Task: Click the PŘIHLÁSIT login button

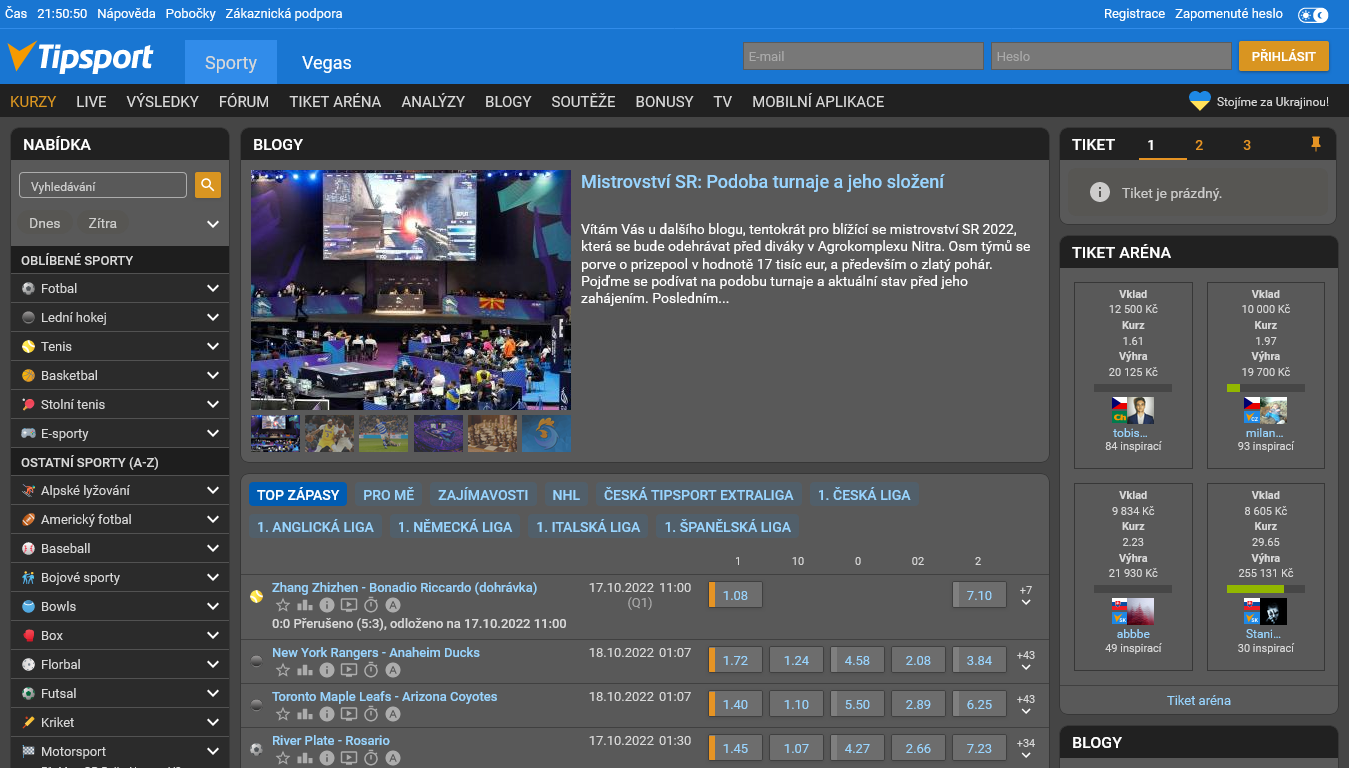Action: coord(1284,56)
